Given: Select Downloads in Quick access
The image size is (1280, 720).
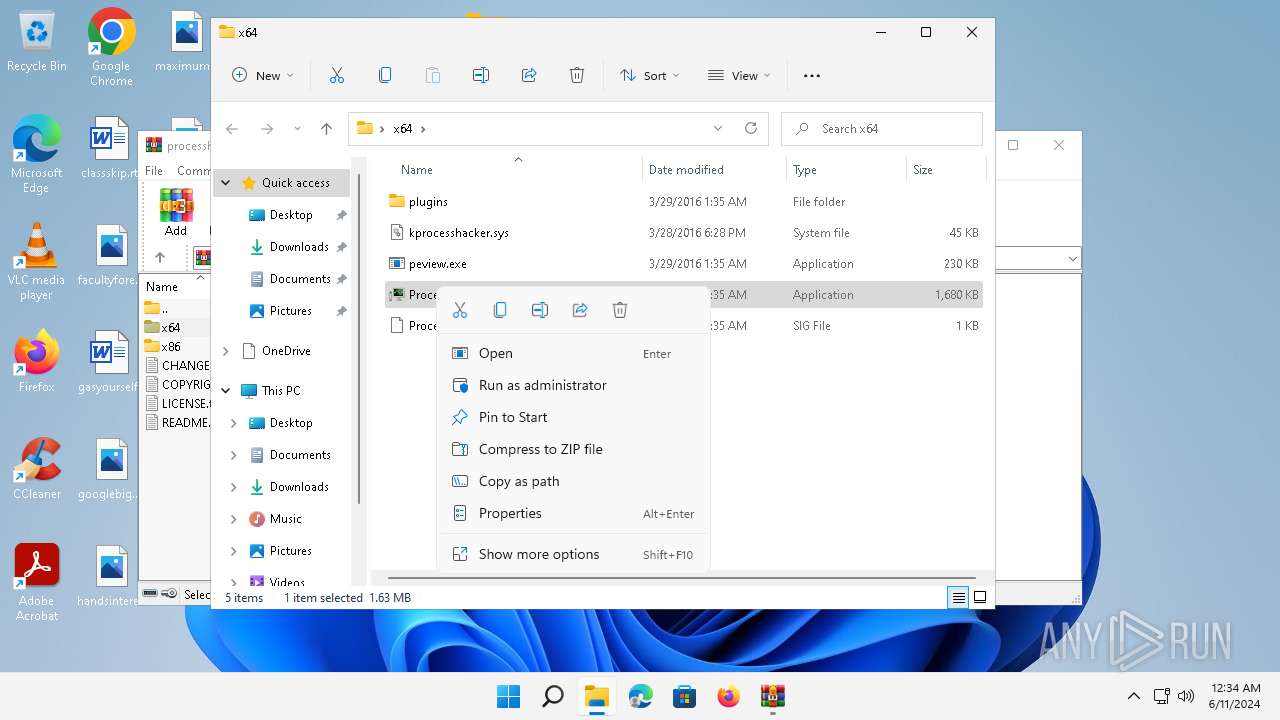Looking at the screenshot, I should [x=298, y=247].
